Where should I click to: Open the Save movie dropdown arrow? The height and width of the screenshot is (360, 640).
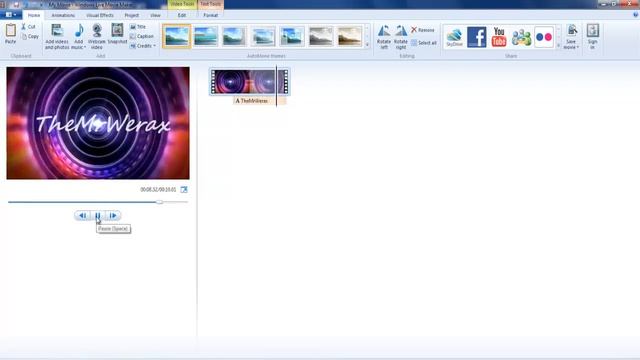578,48
